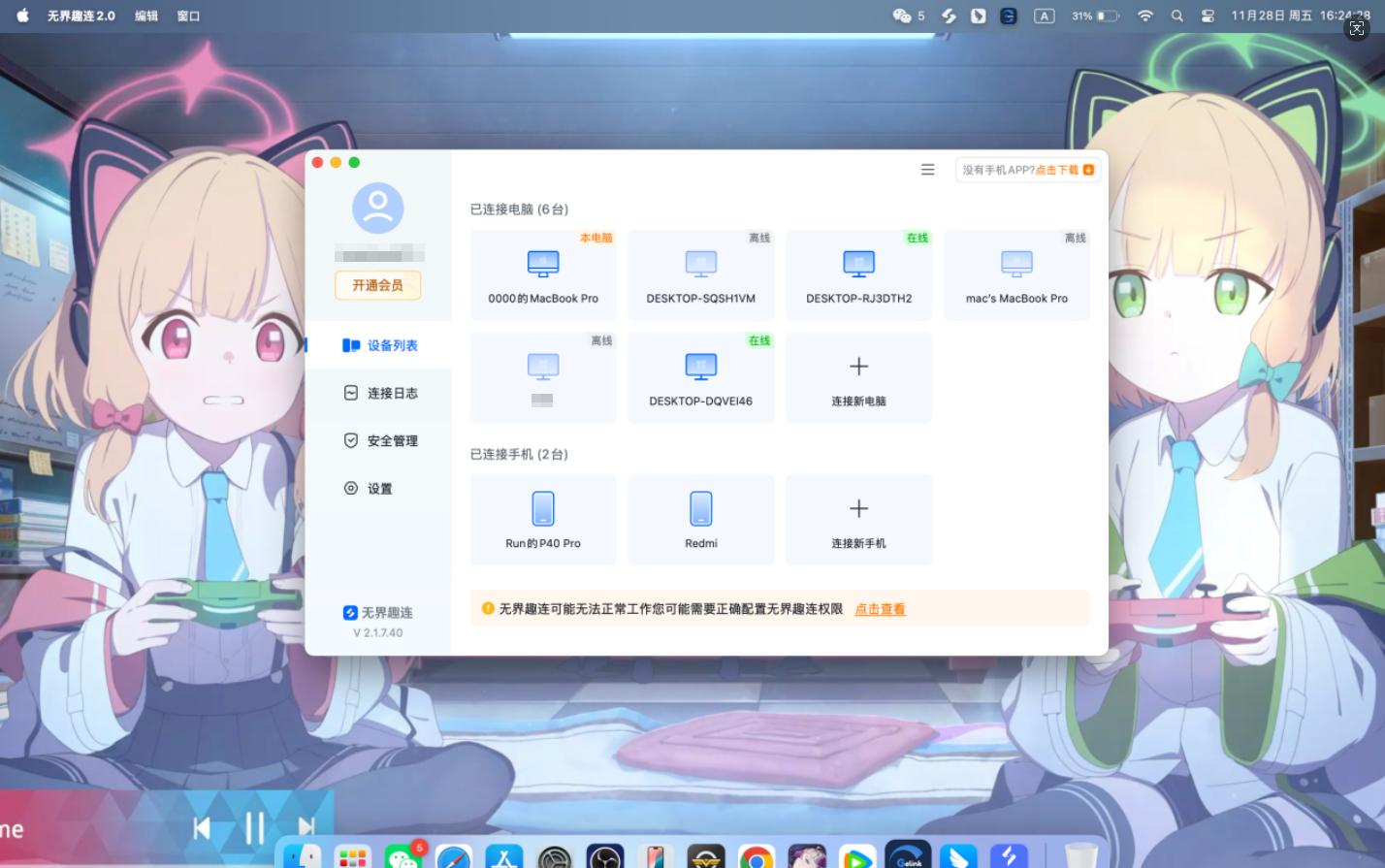The width and height of the screenshot is (1385, 868).
Task: Launch OBS Studio from the Dock
Action: tap(604, 858)
